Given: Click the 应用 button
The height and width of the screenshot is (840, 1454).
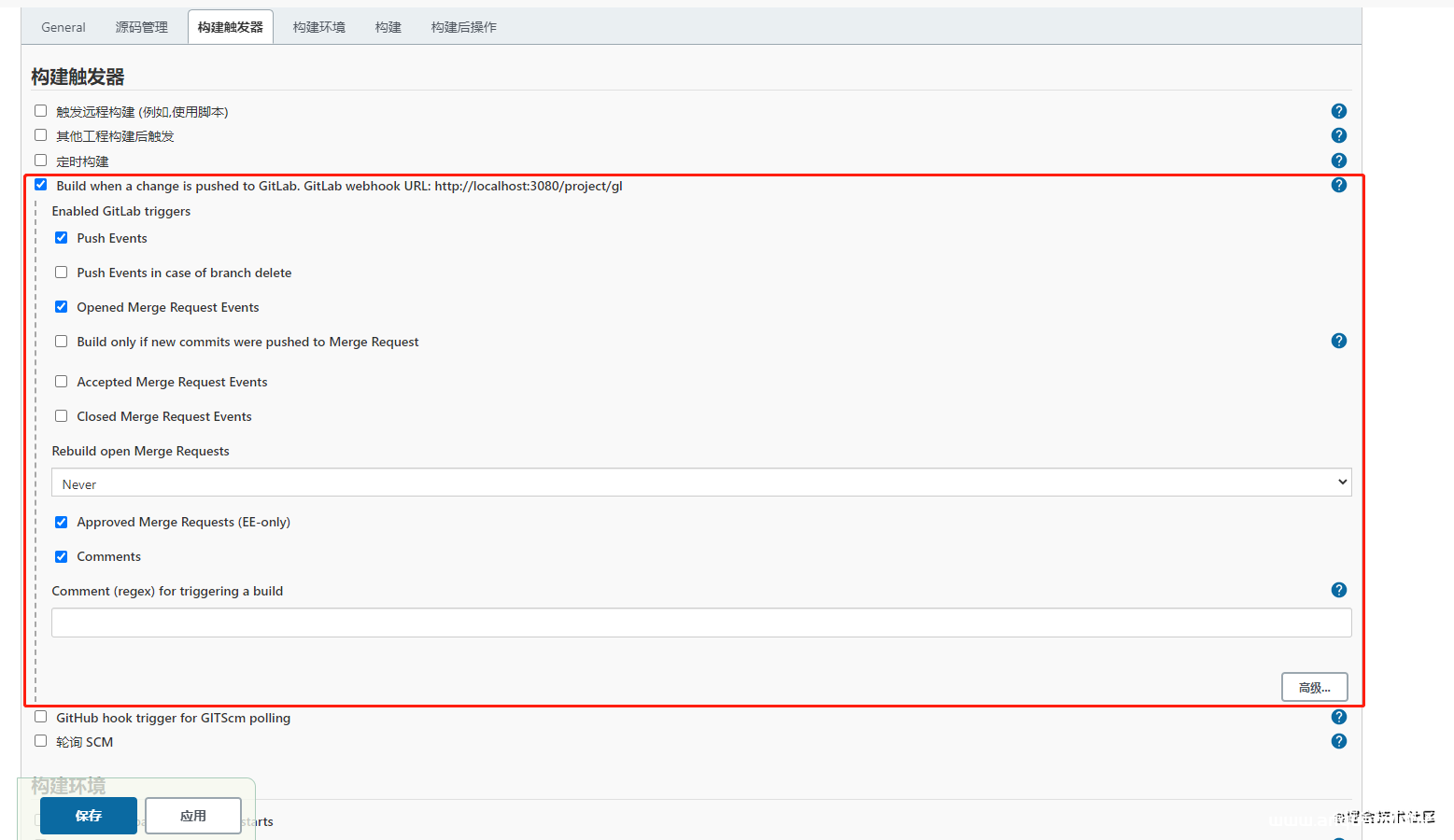Looking at the screenshot, I should coord(193,815).
